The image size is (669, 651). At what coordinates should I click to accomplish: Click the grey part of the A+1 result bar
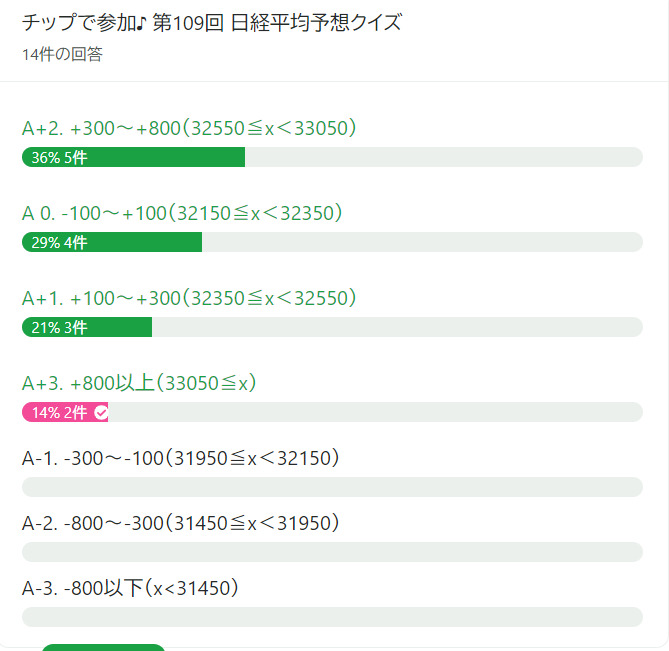point(397,327)
